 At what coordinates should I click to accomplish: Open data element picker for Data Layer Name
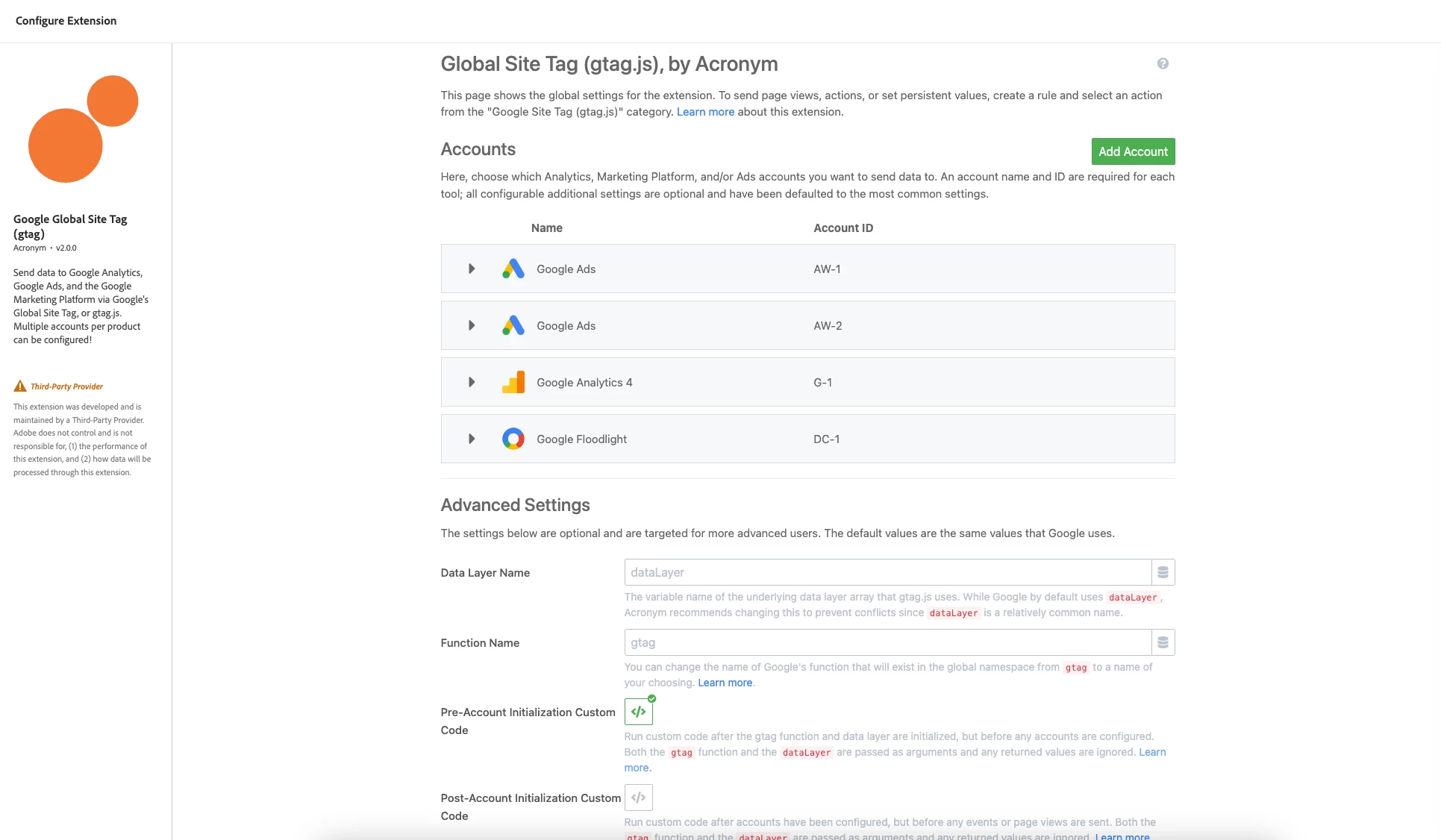coord(1163,573)
